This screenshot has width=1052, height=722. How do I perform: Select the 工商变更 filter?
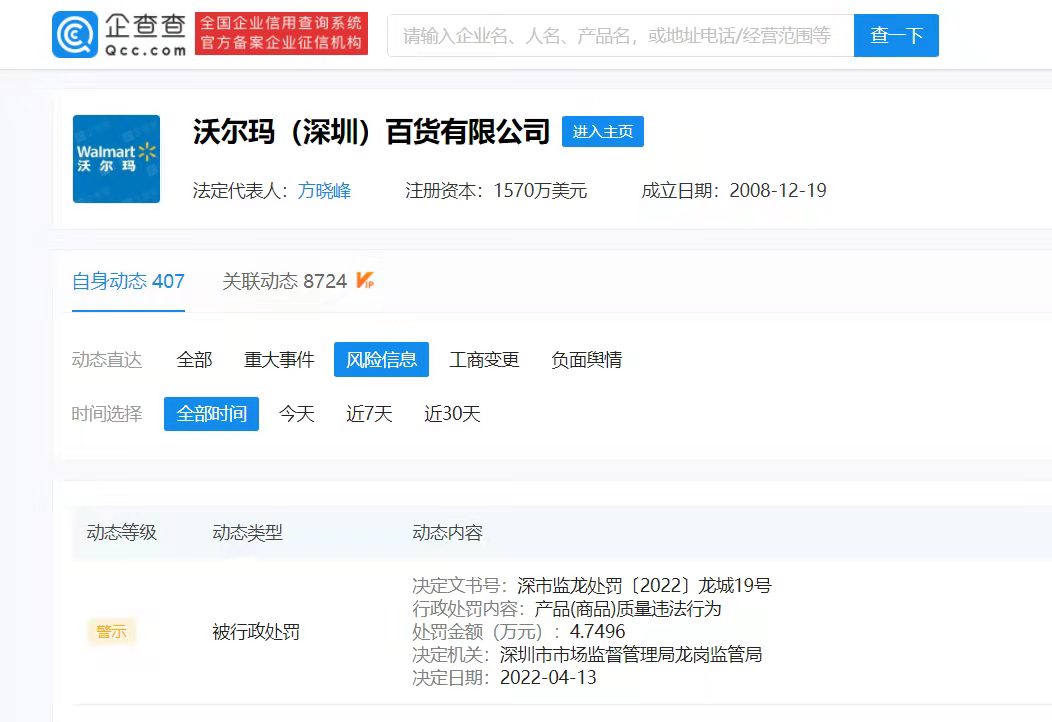[x=484, y=360]
